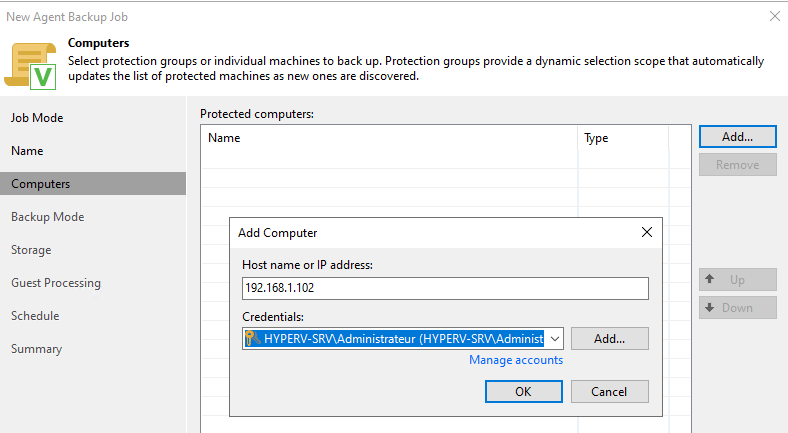This screenshot has height=433, width=788.
Task: Open the Manage accounts link
Action: (x=516, y=360)
